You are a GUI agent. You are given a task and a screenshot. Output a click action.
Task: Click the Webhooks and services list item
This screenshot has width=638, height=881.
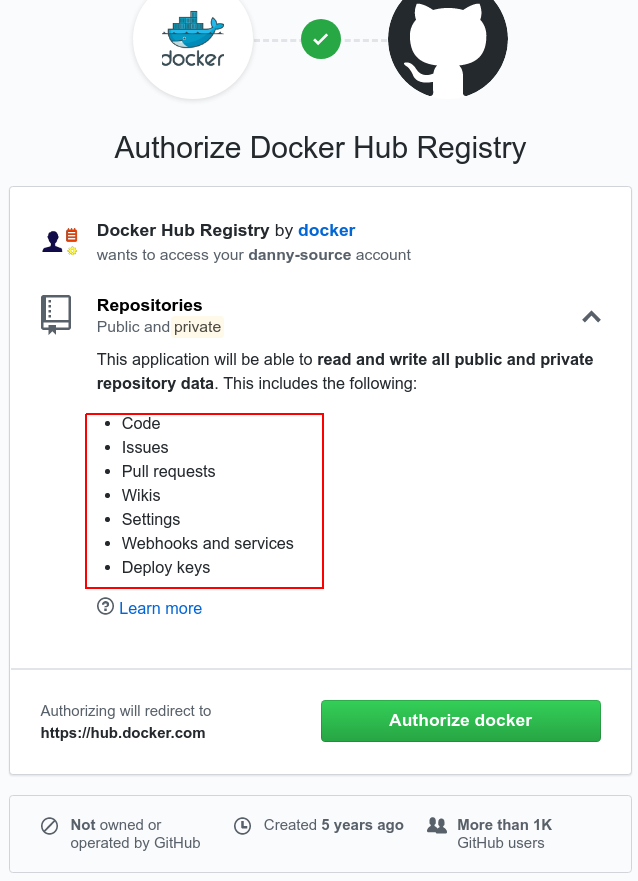208,543
